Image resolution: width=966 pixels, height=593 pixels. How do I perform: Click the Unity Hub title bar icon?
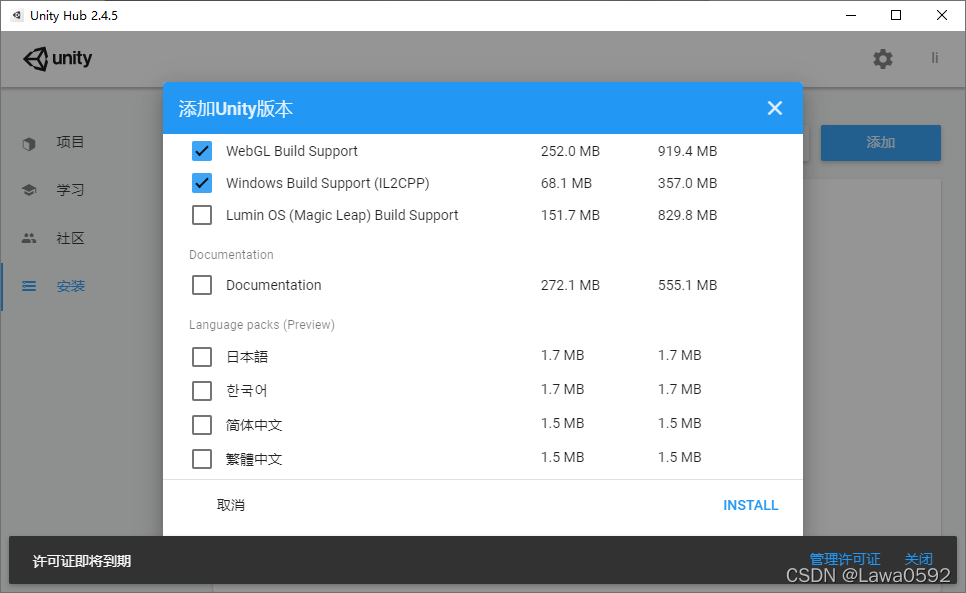17,15
